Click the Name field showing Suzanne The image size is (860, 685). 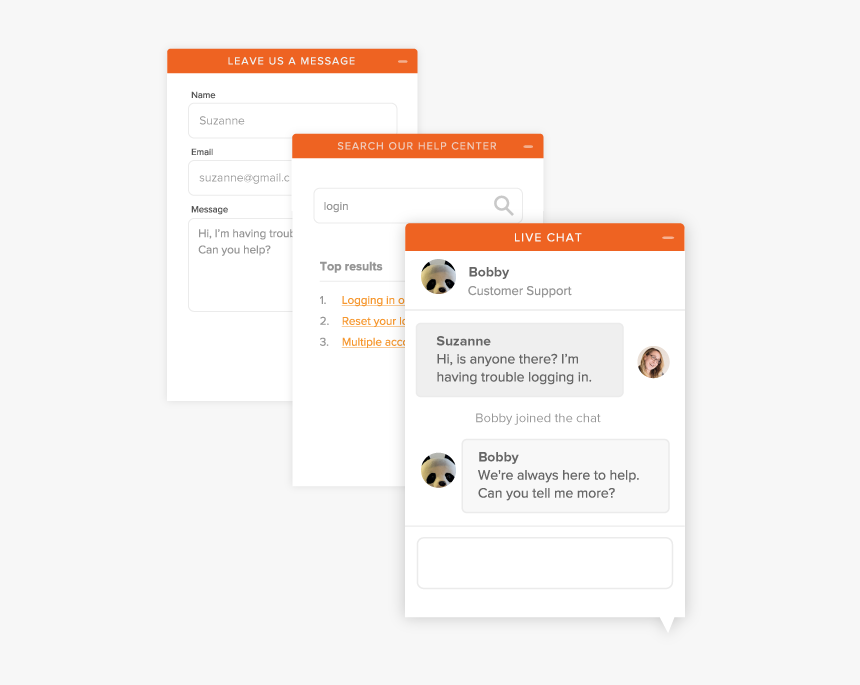292,120
